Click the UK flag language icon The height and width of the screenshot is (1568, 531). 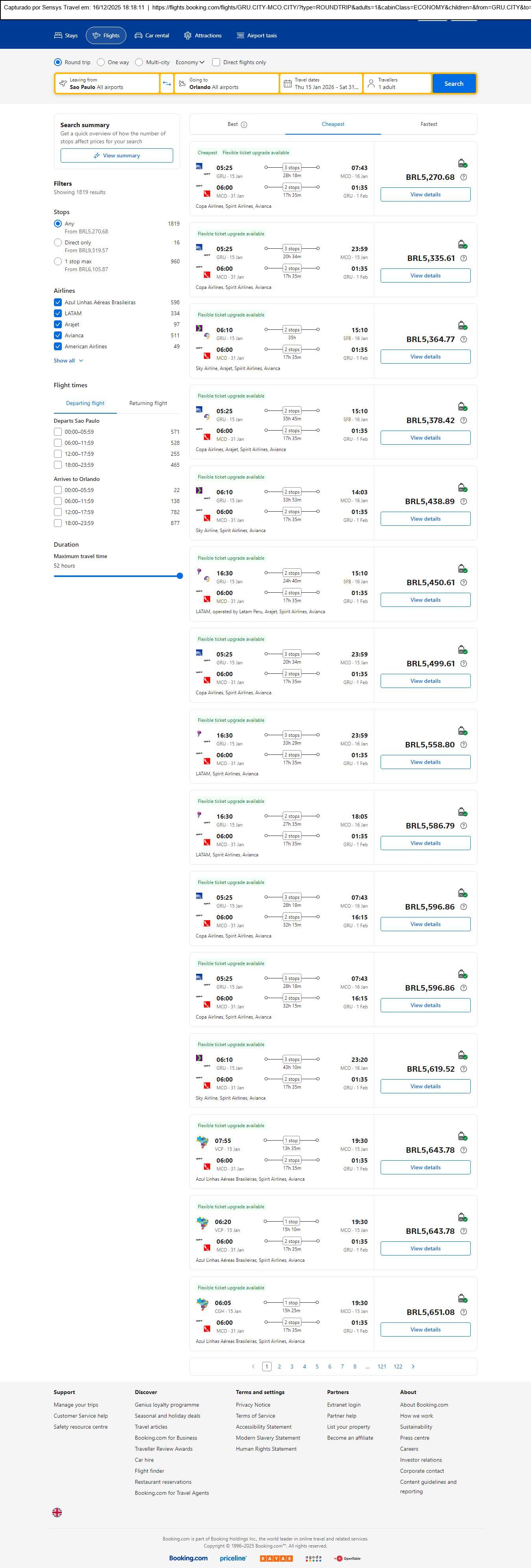click(x=57, y=1512)
